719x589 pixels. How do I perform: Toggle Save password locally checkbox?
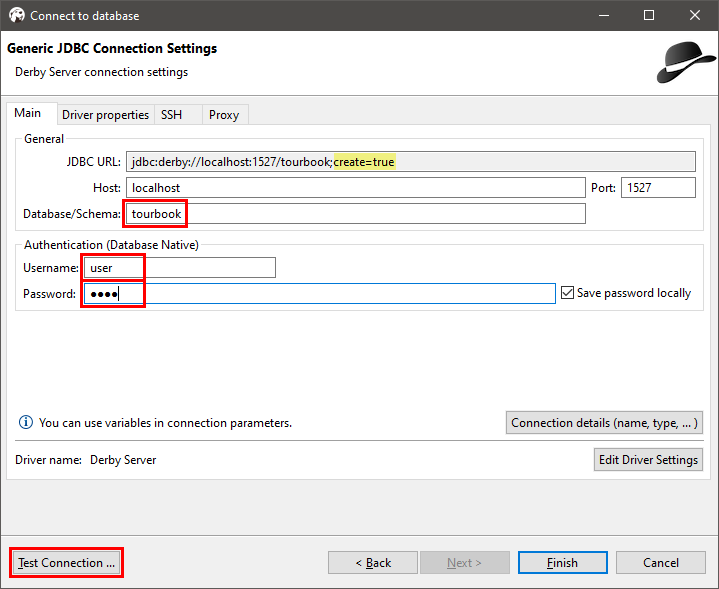coord(567,293)
